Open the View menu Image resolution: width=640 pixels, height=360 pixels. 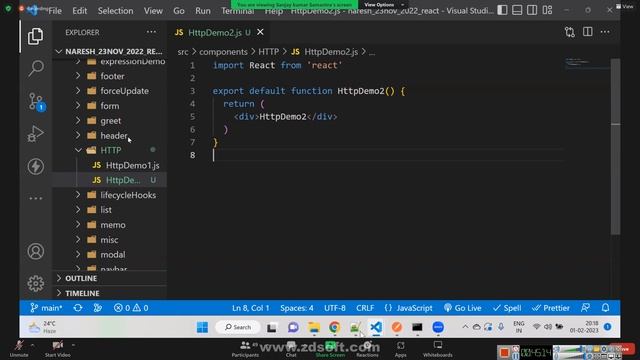(x=153, y=11)
